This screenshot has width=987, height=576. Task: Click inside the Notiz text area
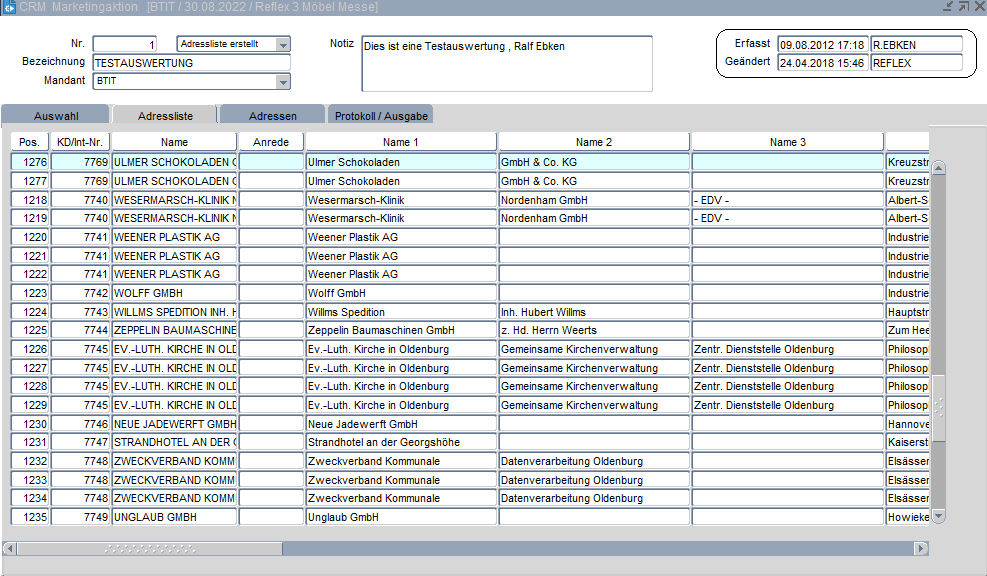(506, 64)
